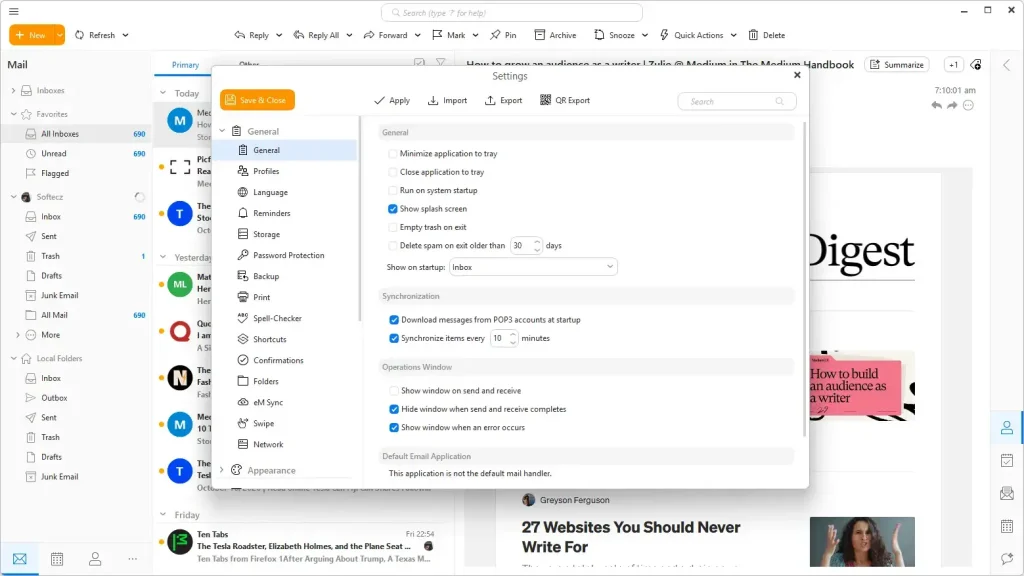This screenshot has width=1024, height=576.
Task: Enable Run on system startup
Action: tap(392, 191)
